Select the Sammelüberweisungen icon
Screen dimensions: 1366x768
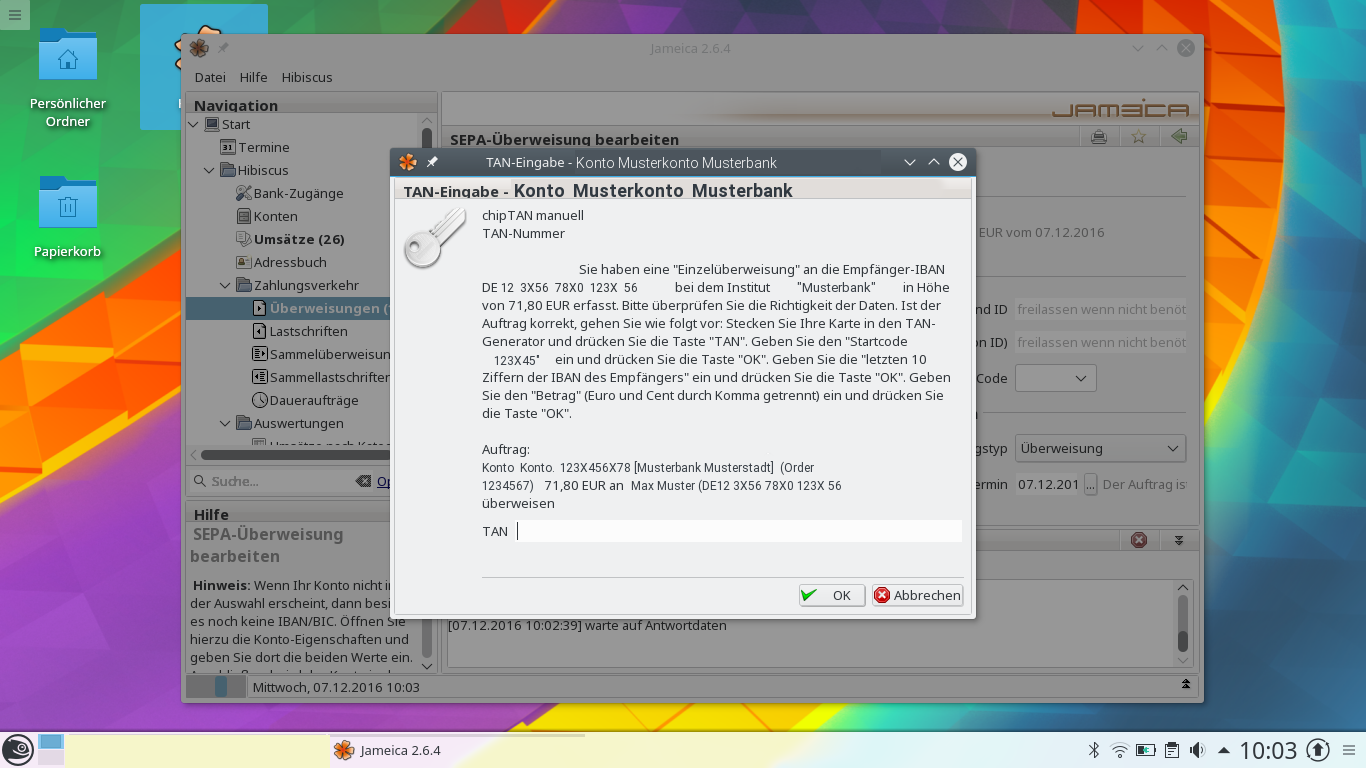[x=259, y=354]
